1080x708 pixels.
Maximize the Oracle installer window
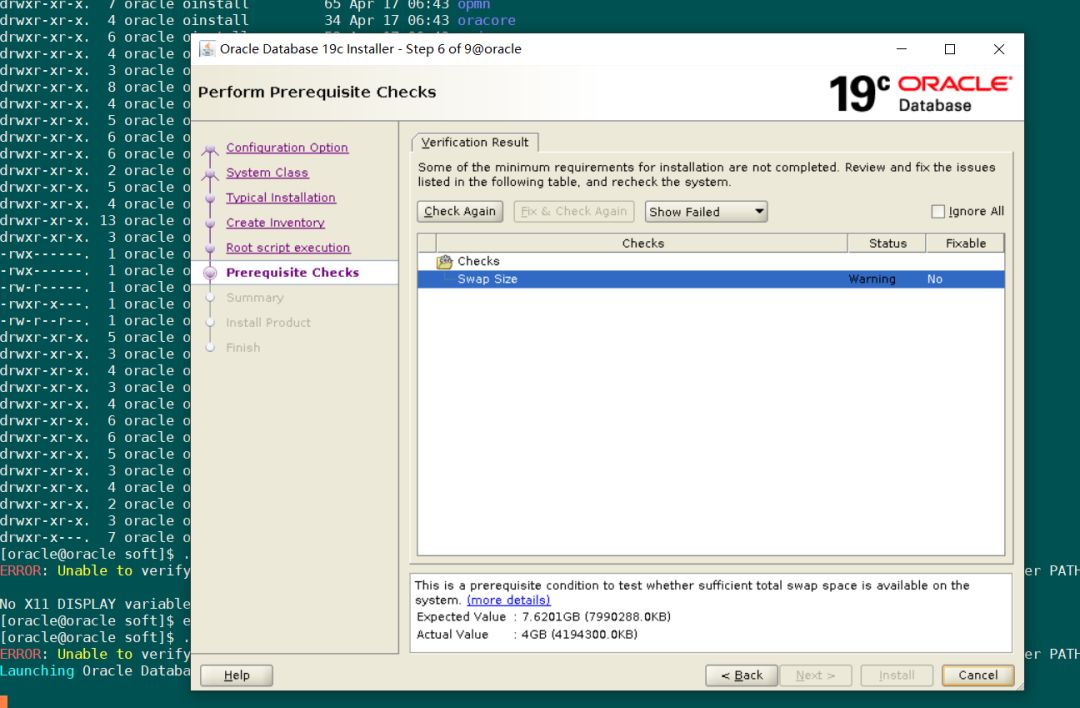click(x=950, y=49)
